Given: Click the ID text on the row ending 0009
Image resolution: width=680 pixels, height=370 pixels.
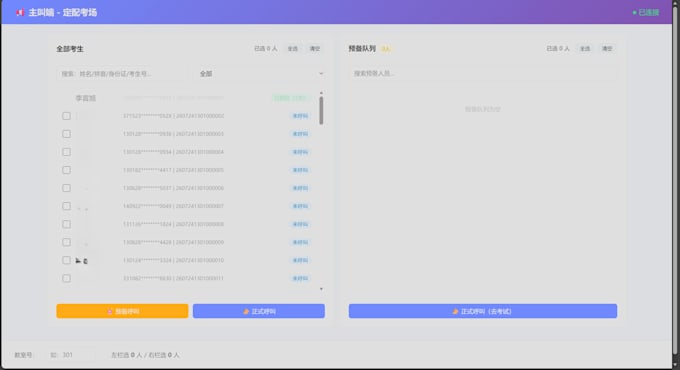Looking at the screenshot, I should 173,242.
